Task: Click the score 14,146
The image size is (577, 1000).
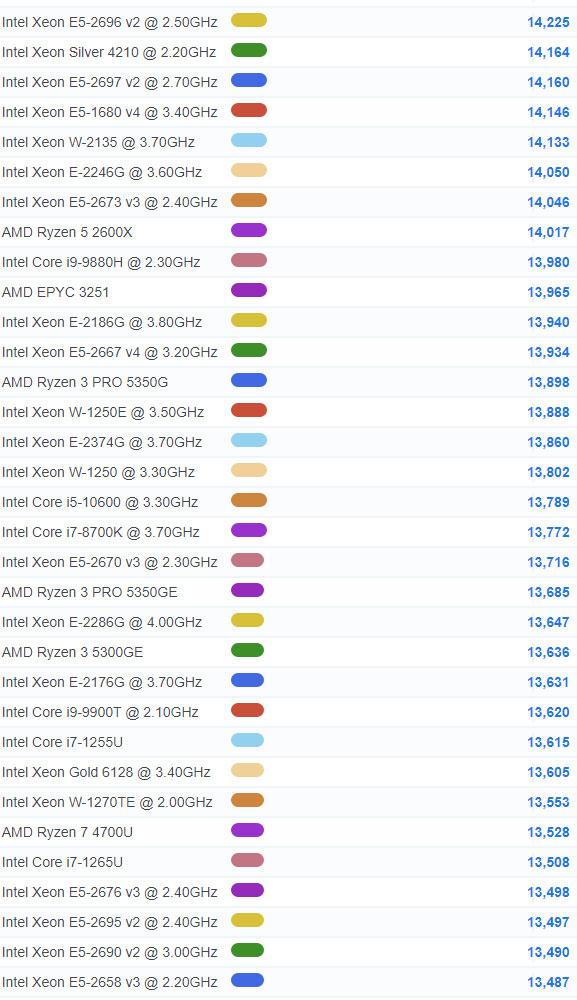Action: click(548, 112)
